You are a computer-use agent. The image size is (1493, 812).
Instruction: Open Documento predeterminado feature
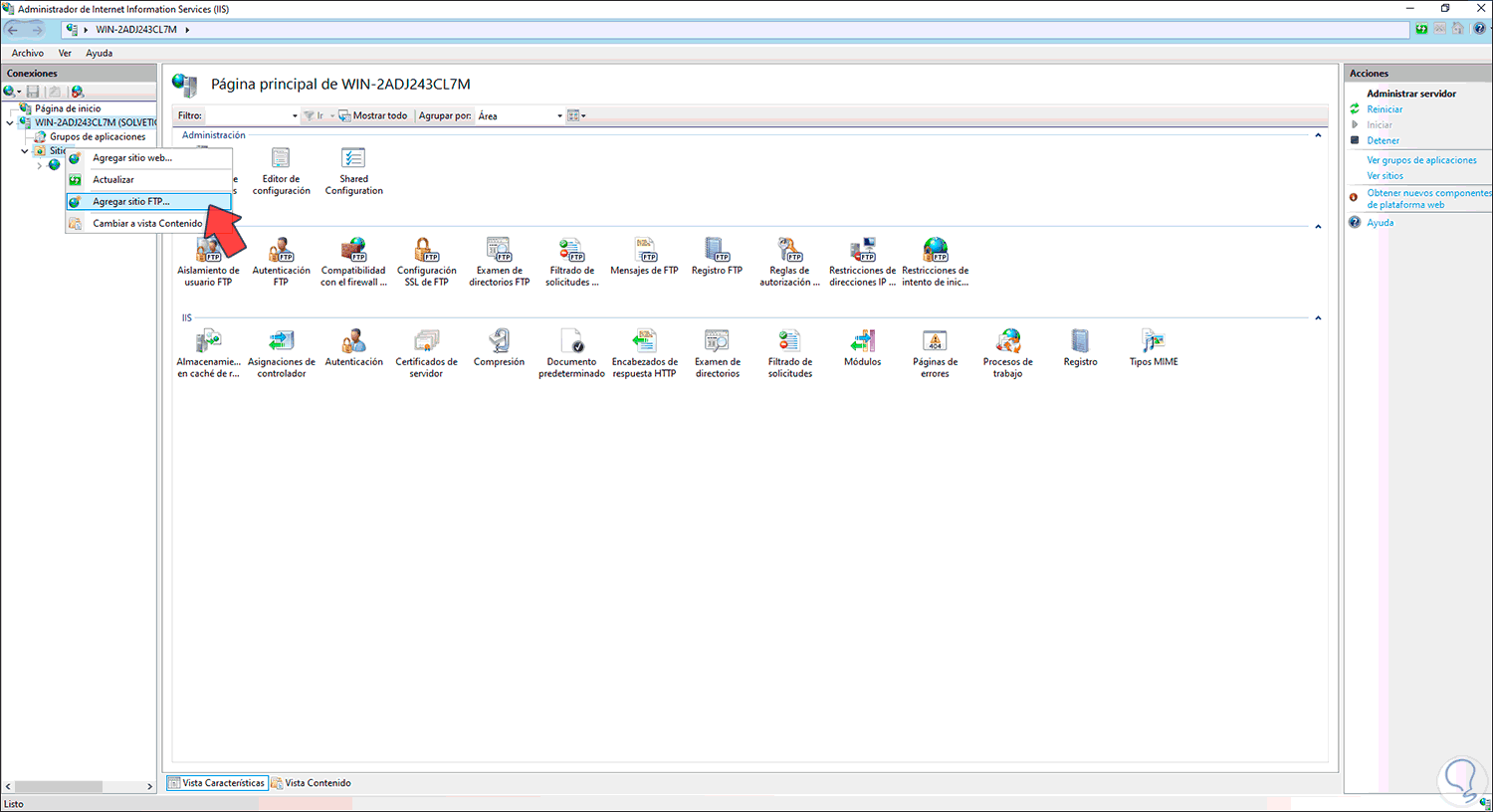[x=571, y=354]
